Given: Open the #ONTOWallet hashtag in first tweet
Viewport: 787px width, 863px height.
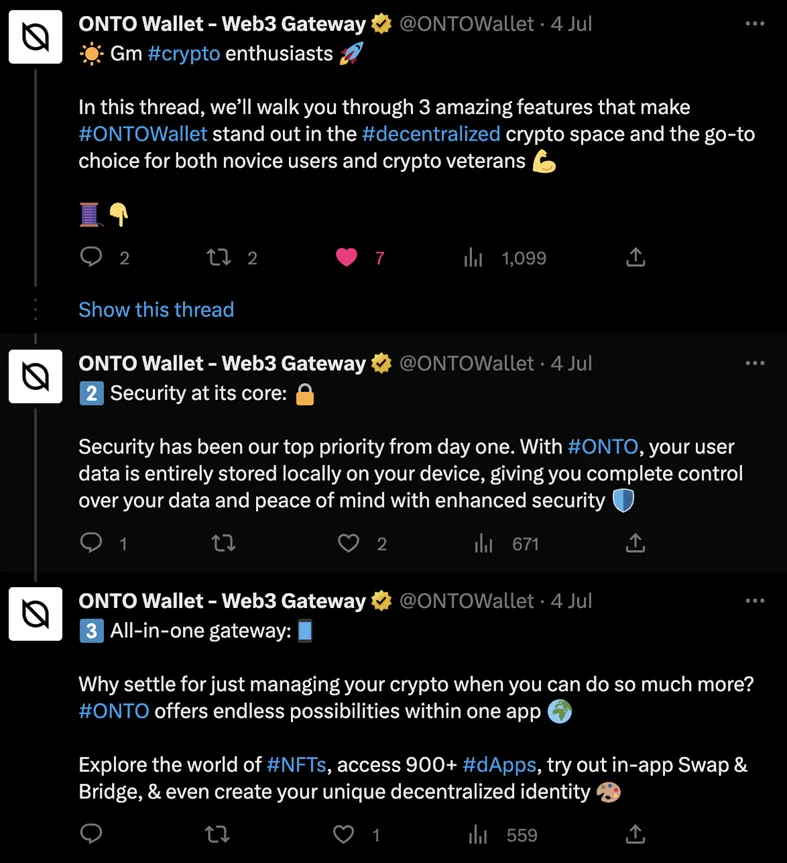Looking at the screenshot, I should pyautogui.click(x=143, y=134).
